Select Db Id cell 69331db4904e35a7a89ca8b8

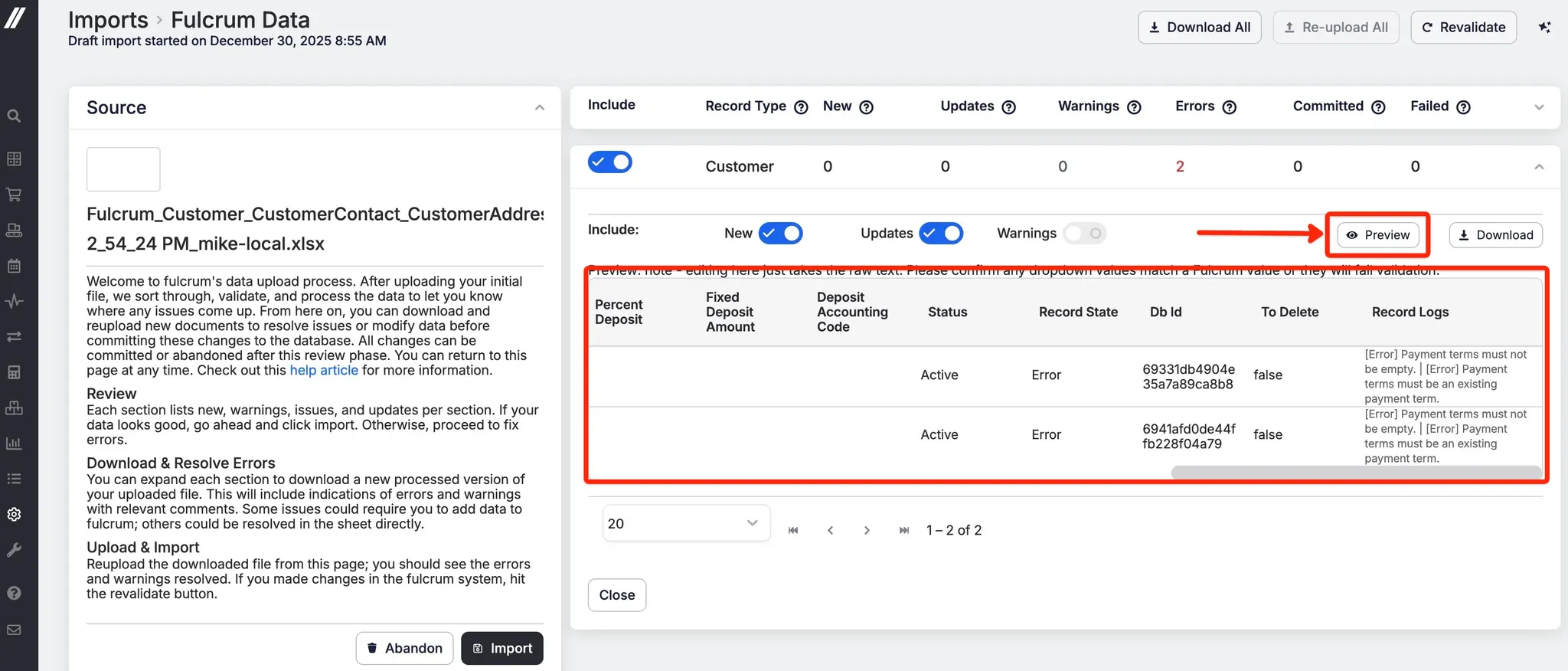pyautogui.click(x=1188, y=376)
